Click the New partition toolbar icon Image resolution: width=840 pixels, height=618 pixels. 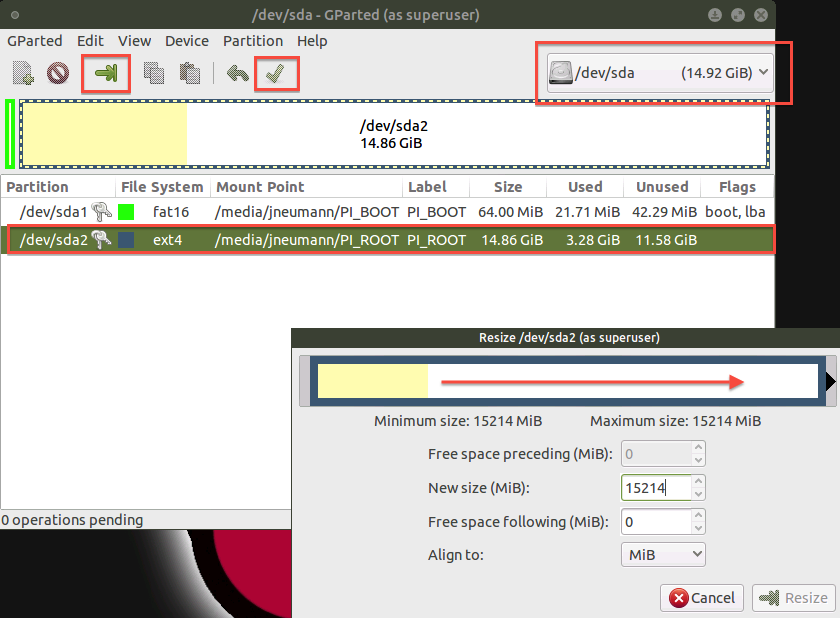pos(23,73)
